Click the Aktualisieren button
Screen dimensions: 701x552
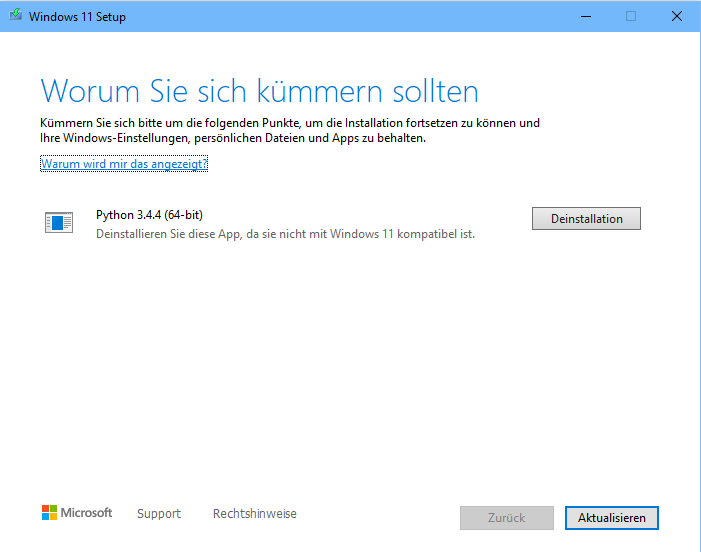click(612, 518)
